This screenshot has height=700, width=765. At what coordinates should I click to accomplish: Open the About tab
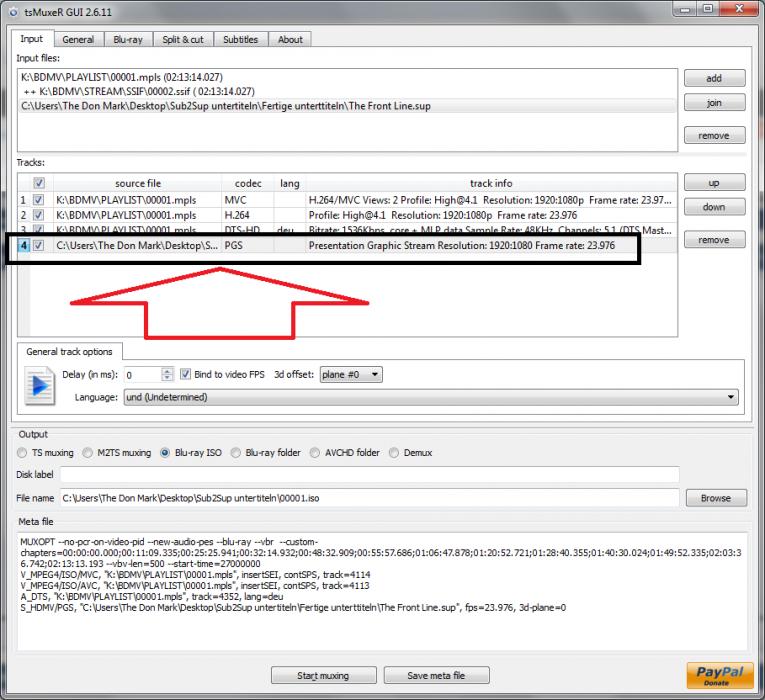pos(290,40)
